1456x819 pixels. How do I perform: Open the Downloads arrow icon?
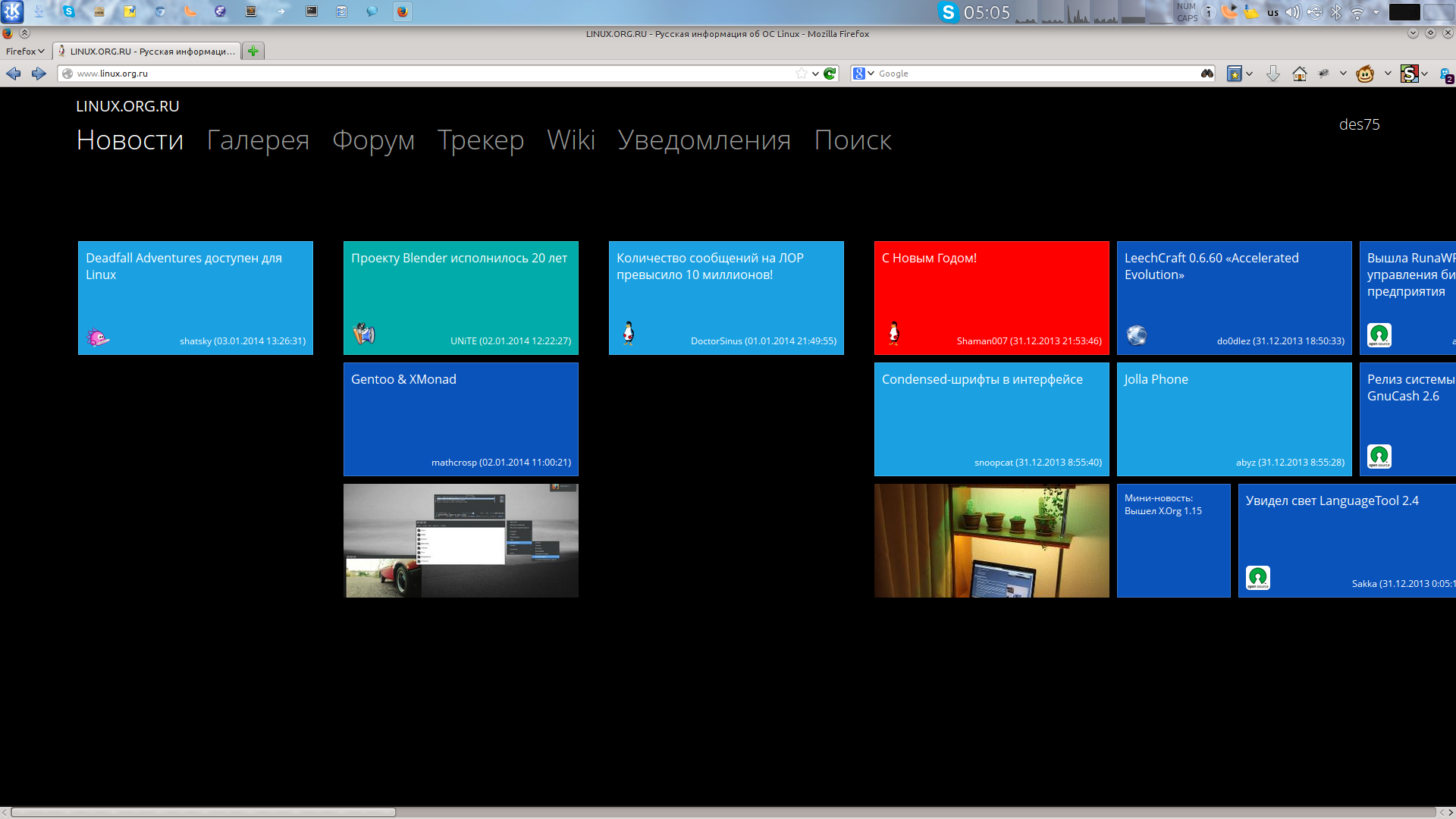(x=1273, y=74)
